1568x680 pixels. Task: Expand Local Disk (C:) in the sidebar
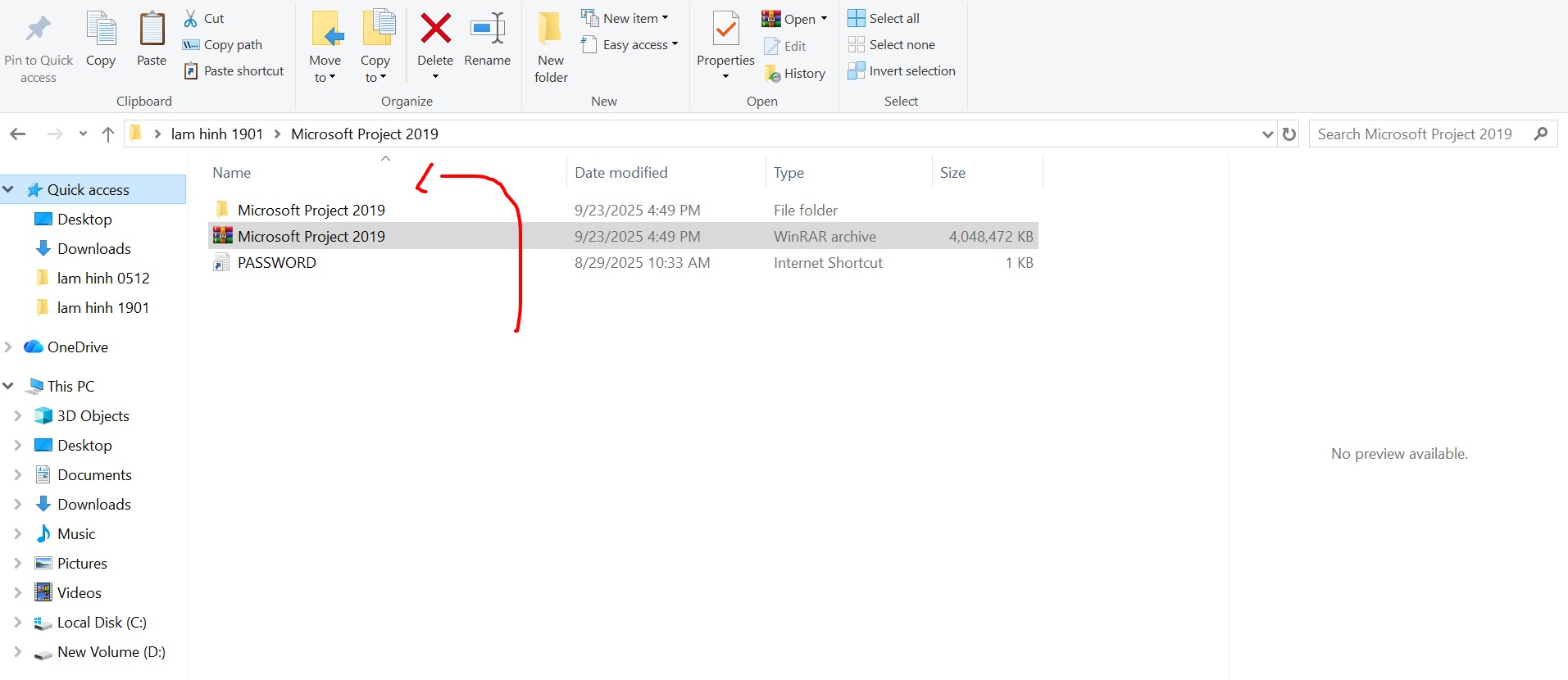click(18, 623)
